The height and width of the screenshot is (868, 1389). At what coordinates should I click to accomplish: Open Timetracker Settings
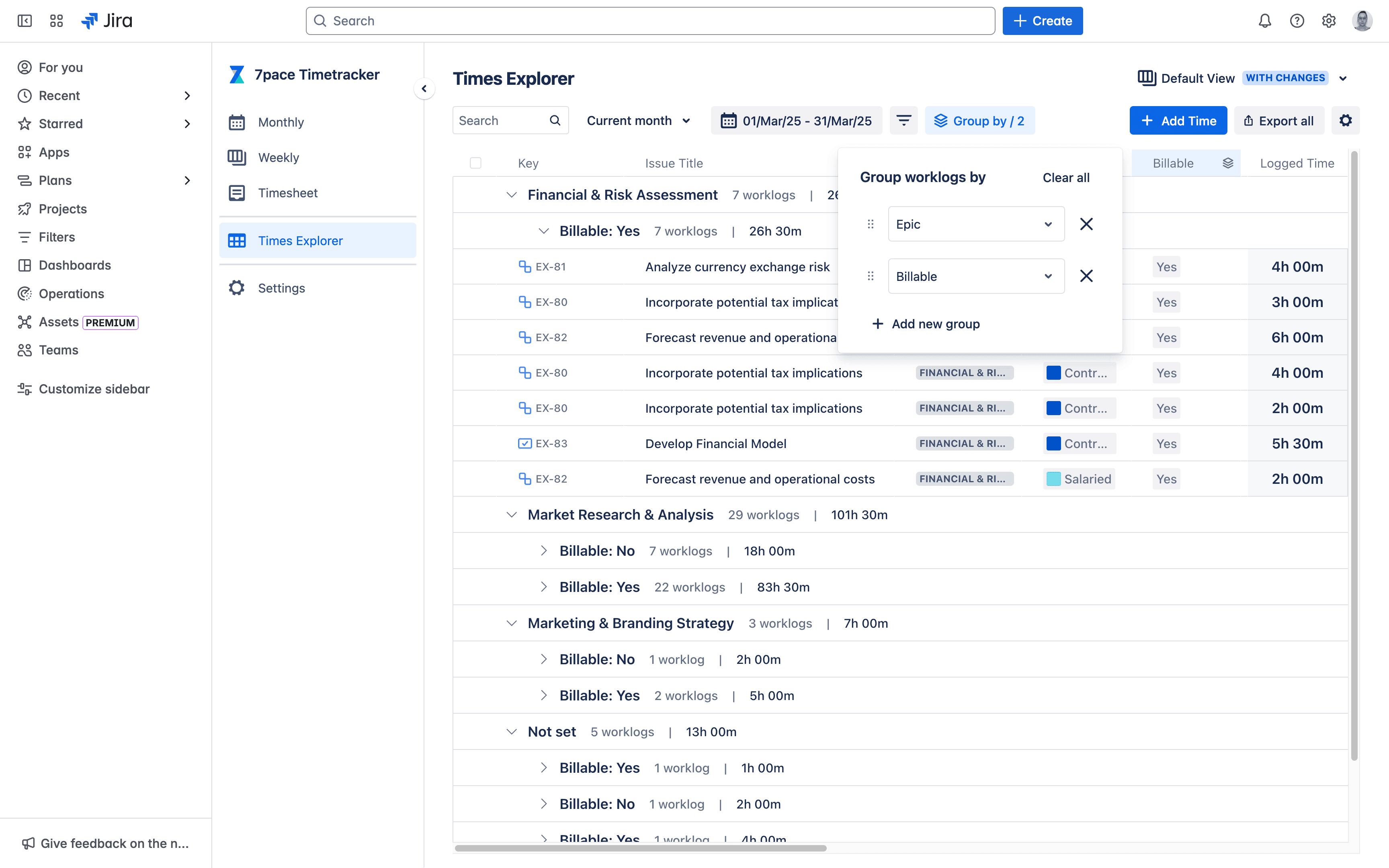(318, 288)
